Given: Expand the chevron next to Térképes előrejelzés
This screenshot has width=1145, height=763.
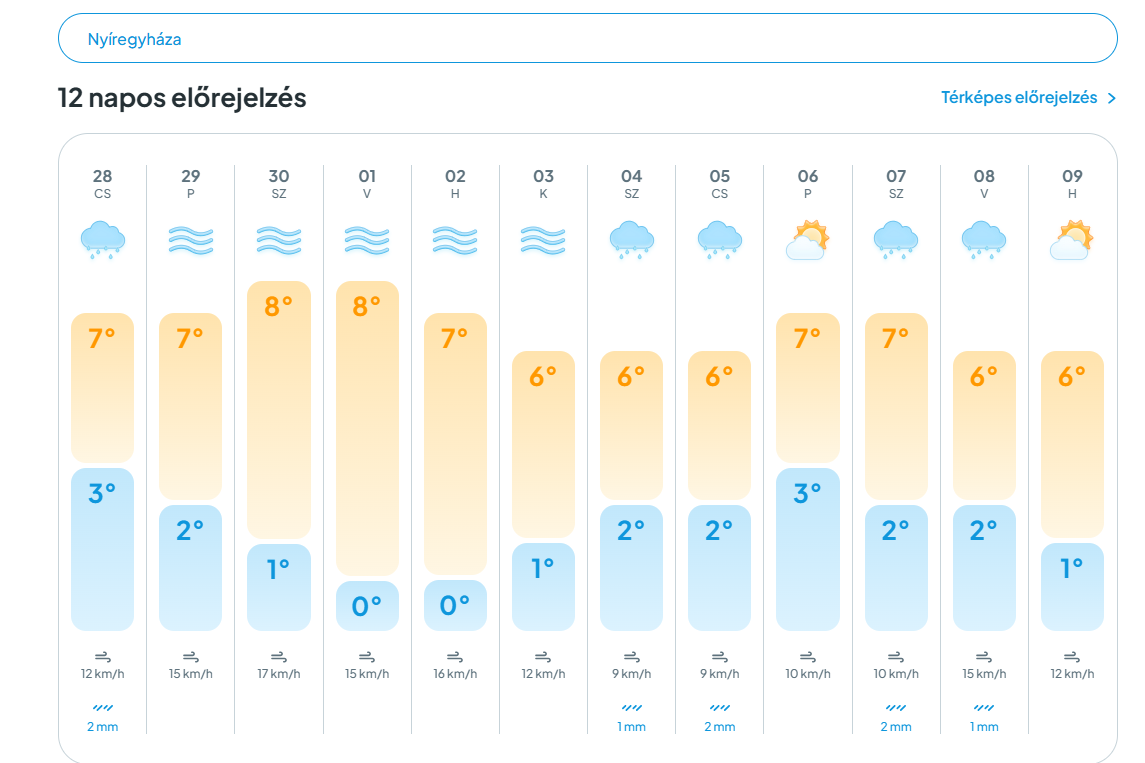Looking at the screenshot, I should pos(1111,98).
